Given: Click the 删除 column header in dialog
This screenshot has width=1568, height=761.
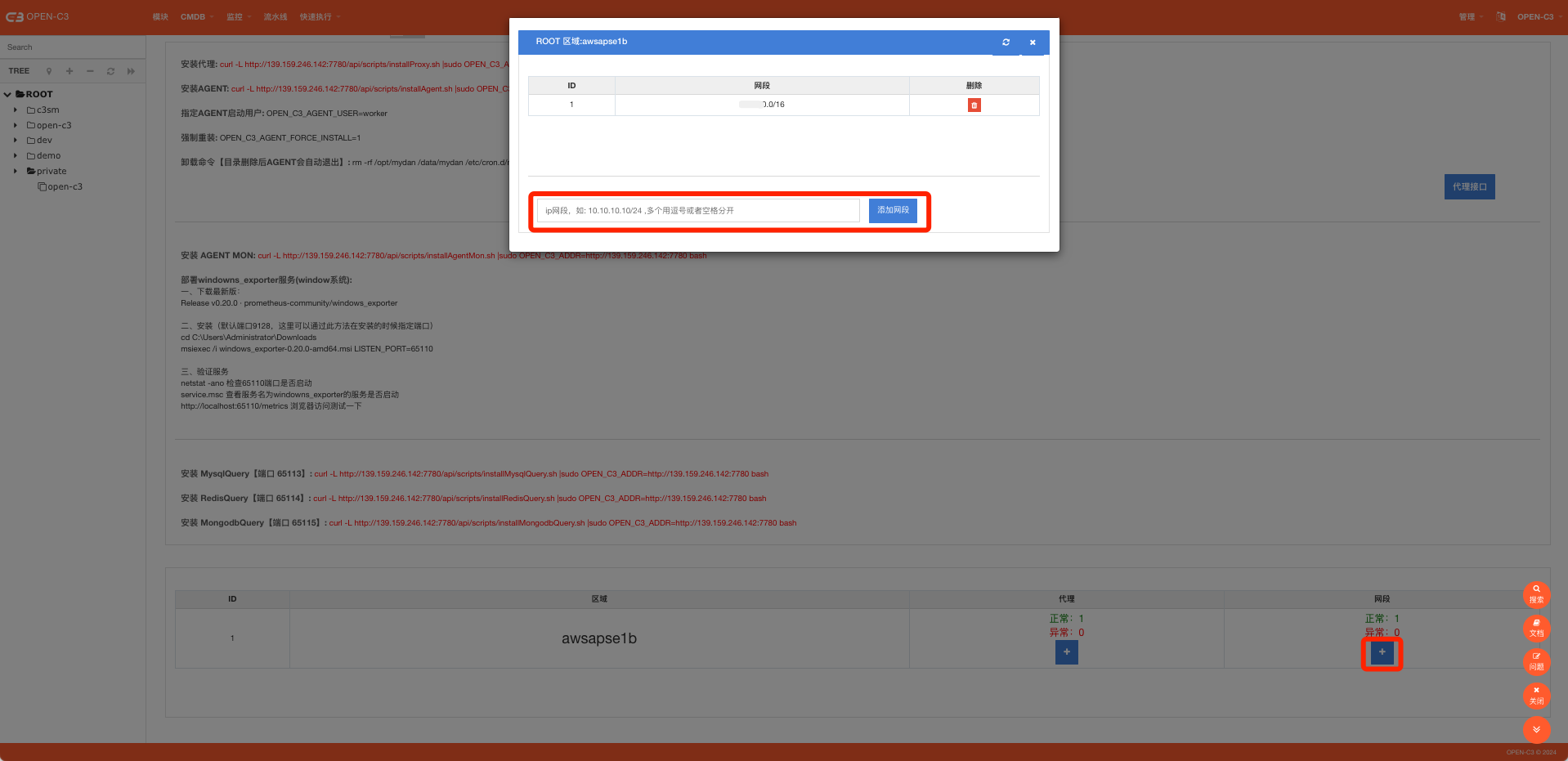Looking at the screenshot, I should (x=974, y=85).
